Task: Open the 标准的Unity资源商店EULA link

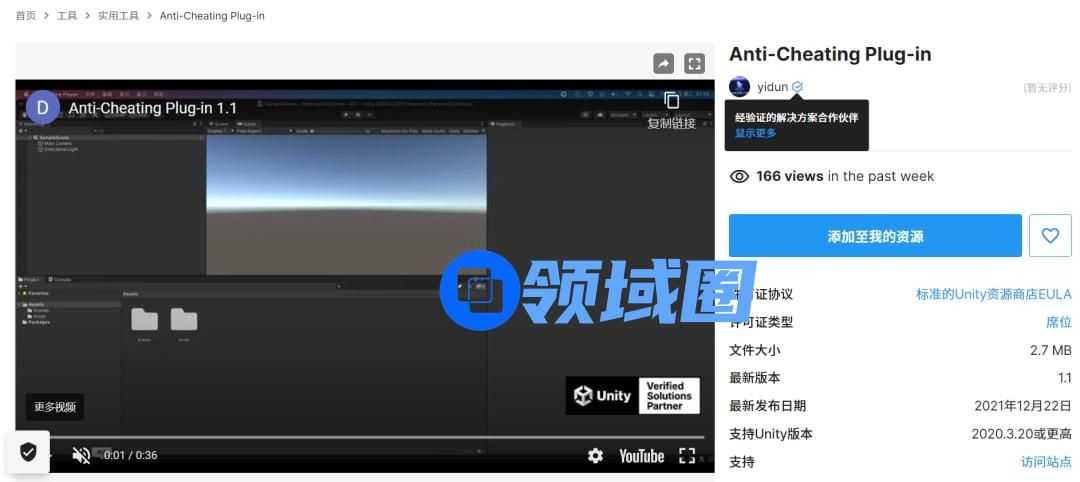Action: click(993, 294)
